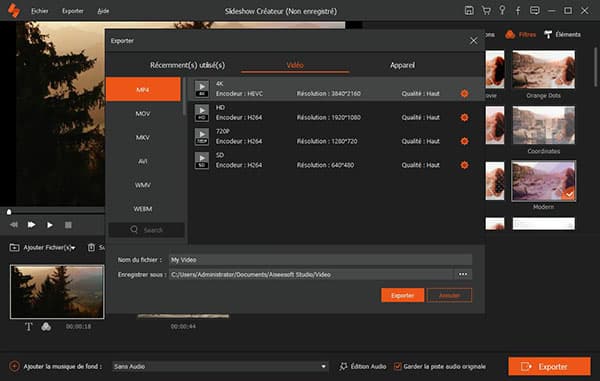Viewport: 600px width, 381px height.
Task: Open the shopping cart purchase icon
Action: [486, 10]
